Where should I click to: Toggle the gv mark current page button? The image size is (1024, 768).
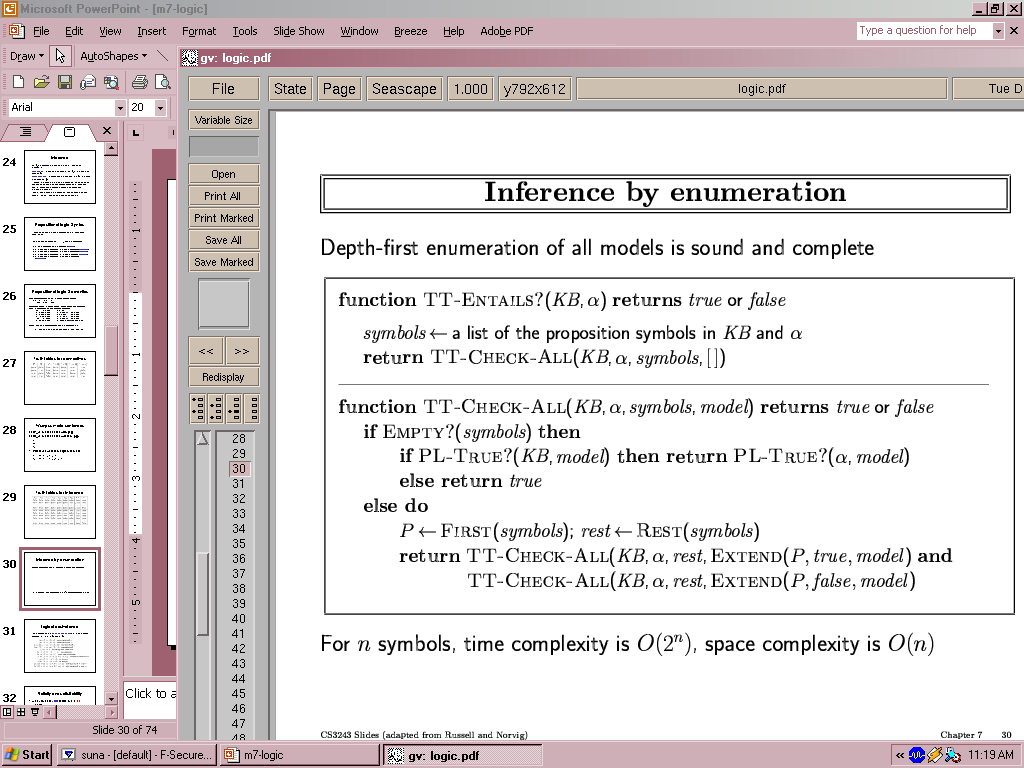pyautogui.click(x=235, y=408)
